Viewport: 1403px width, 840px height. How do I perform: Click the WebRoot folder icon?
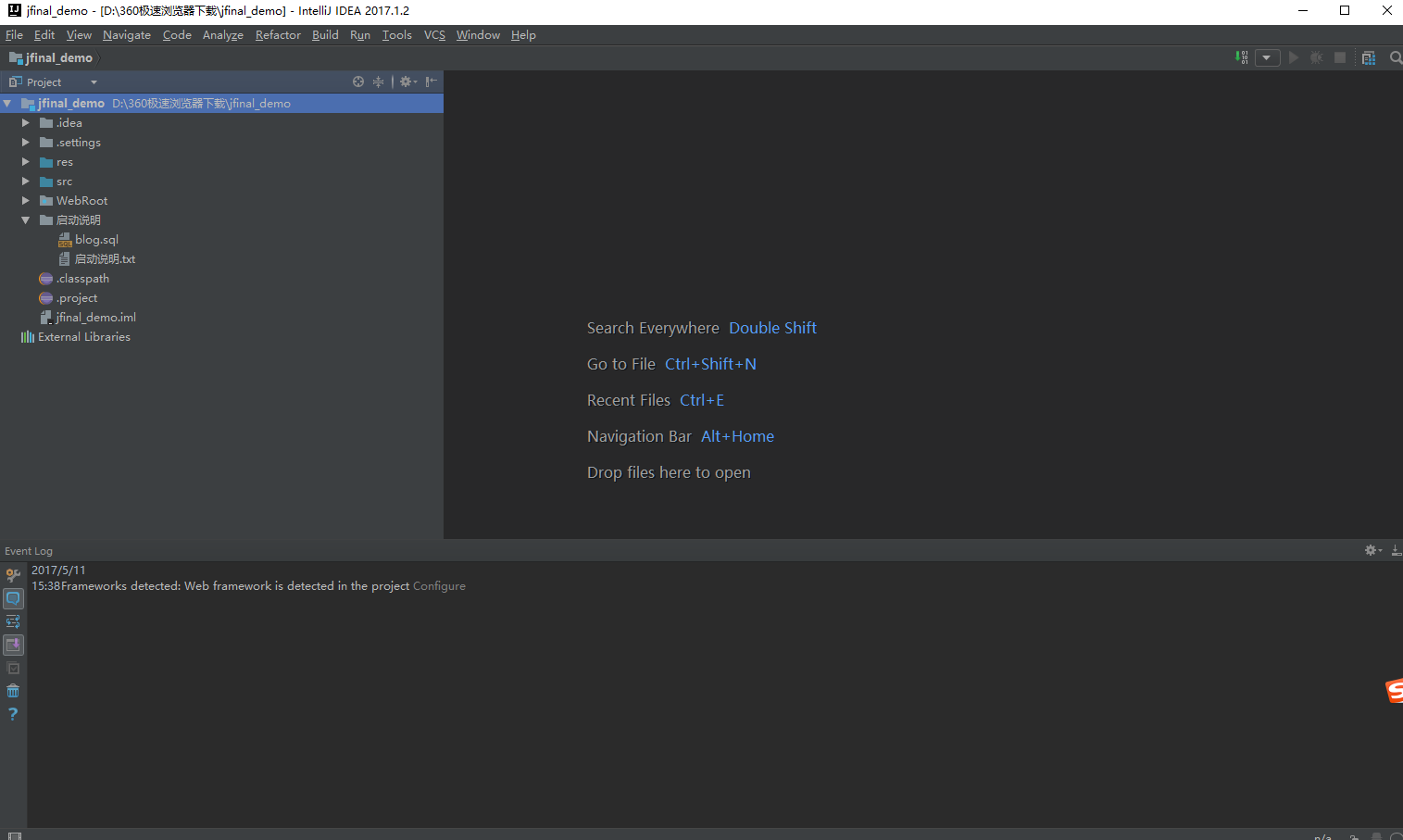[x=46, y=201]
